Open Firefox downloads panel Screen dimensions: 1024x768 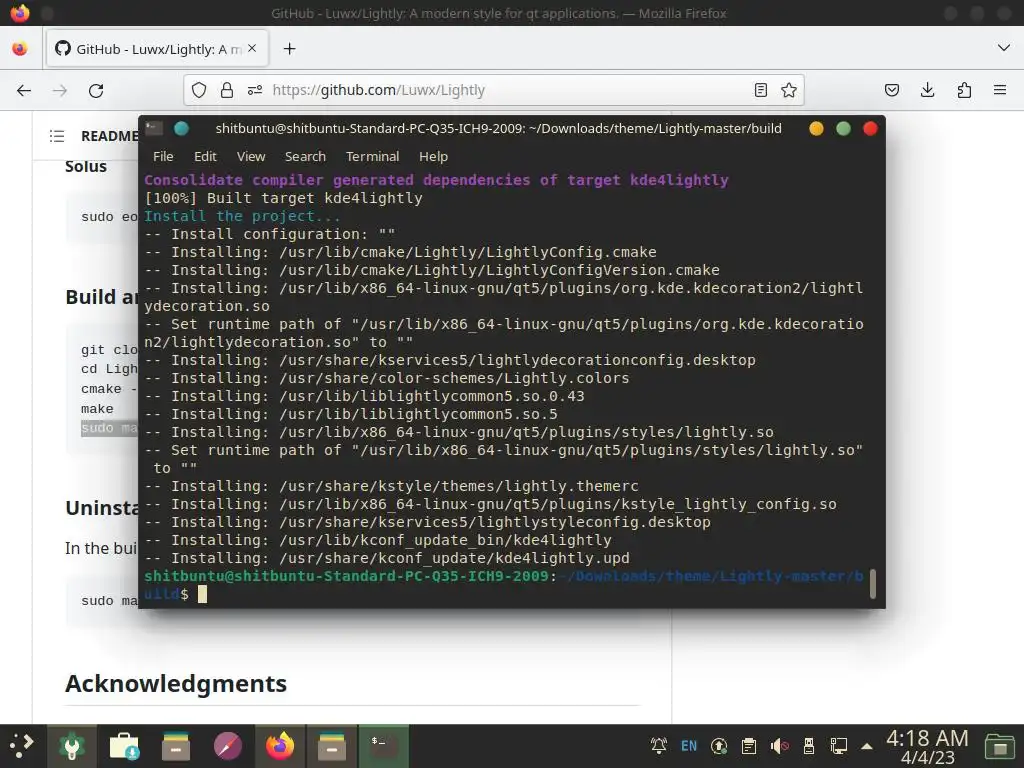coord(927,90)
